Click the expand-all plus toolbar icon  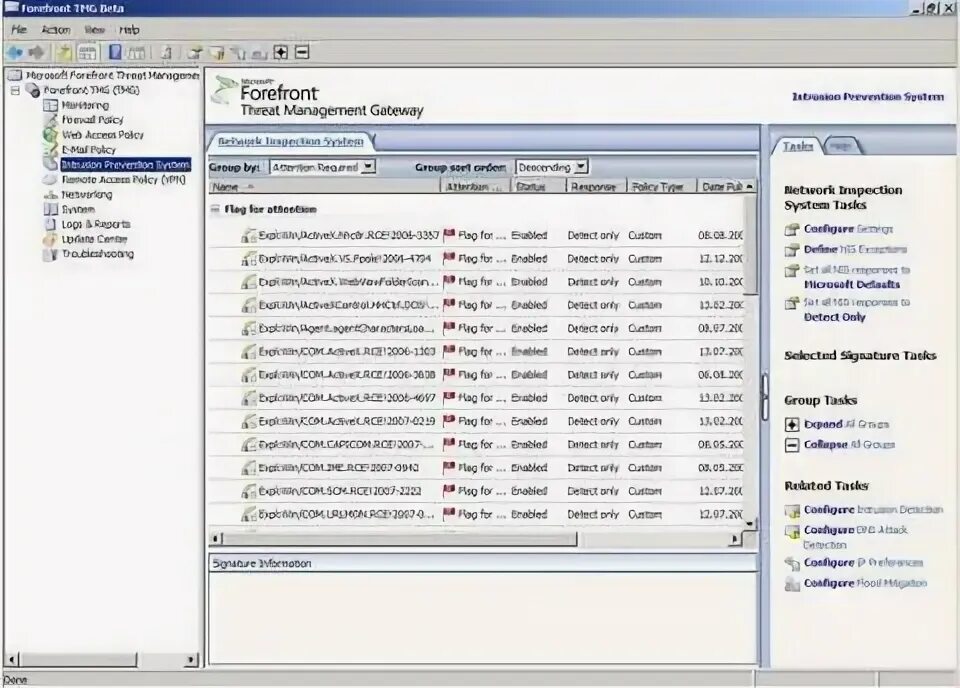[280, 53]
